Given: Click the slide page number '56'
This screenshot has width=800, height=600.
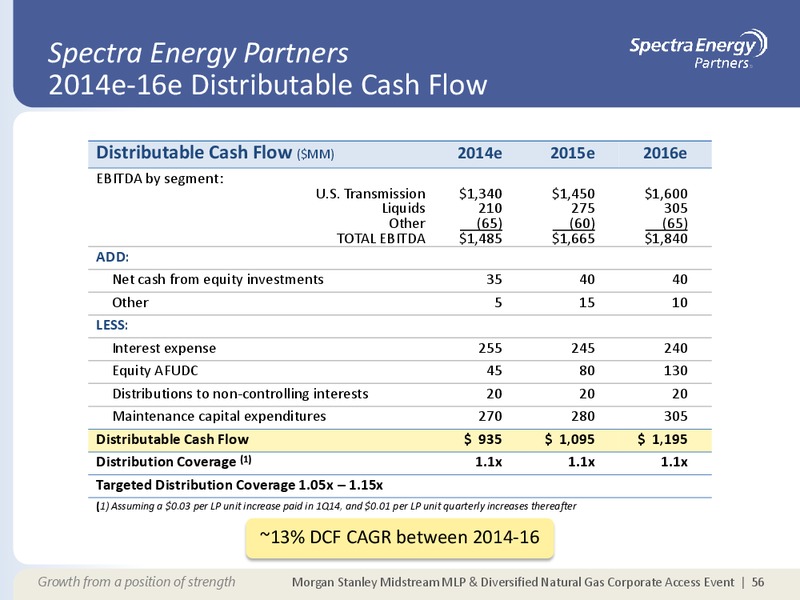Looking at the screenshot, I should pyautogui.click(x=758, y=582).
